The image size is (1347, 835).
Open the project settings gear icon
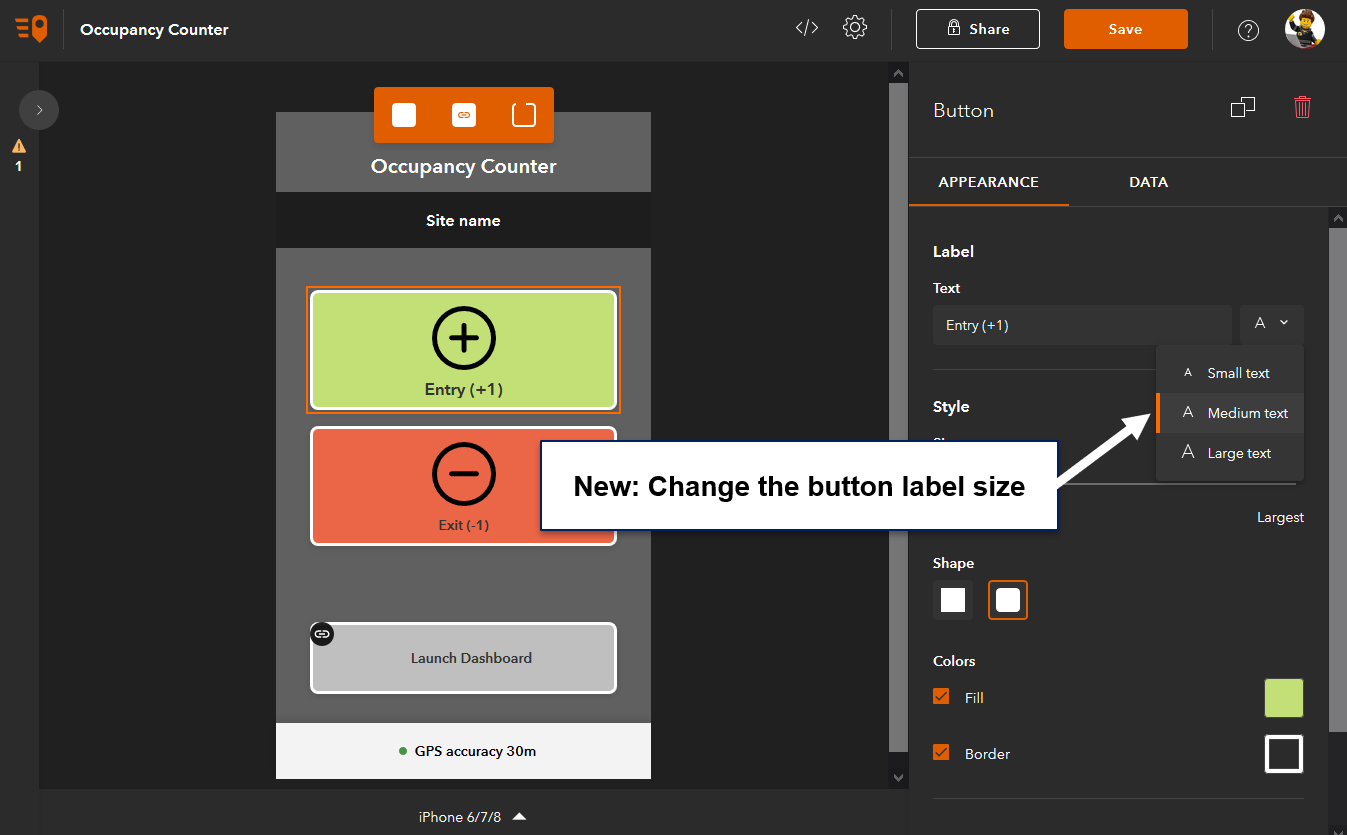pyautogui.click(x=855, y=27)
